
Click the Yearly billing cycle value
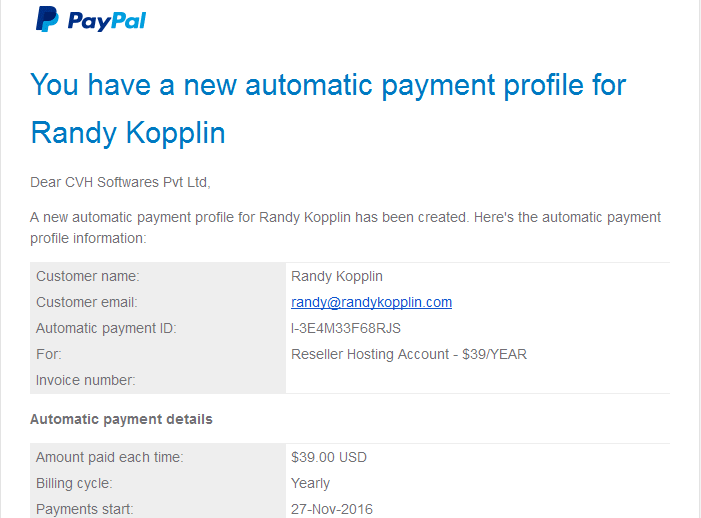pos(310,484)
